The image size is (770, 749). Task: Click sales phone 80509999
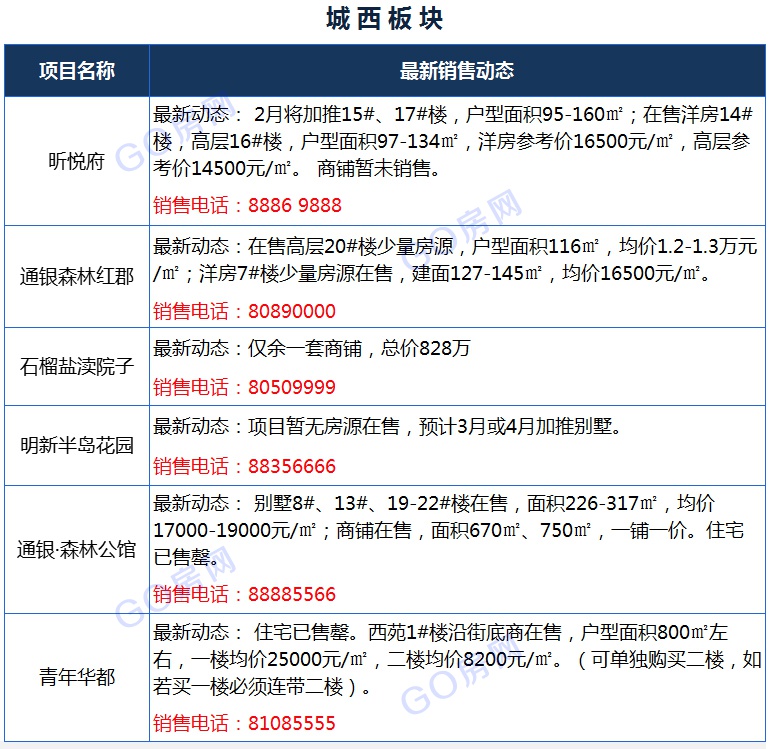pyautogui.click(x=292, y=388)
